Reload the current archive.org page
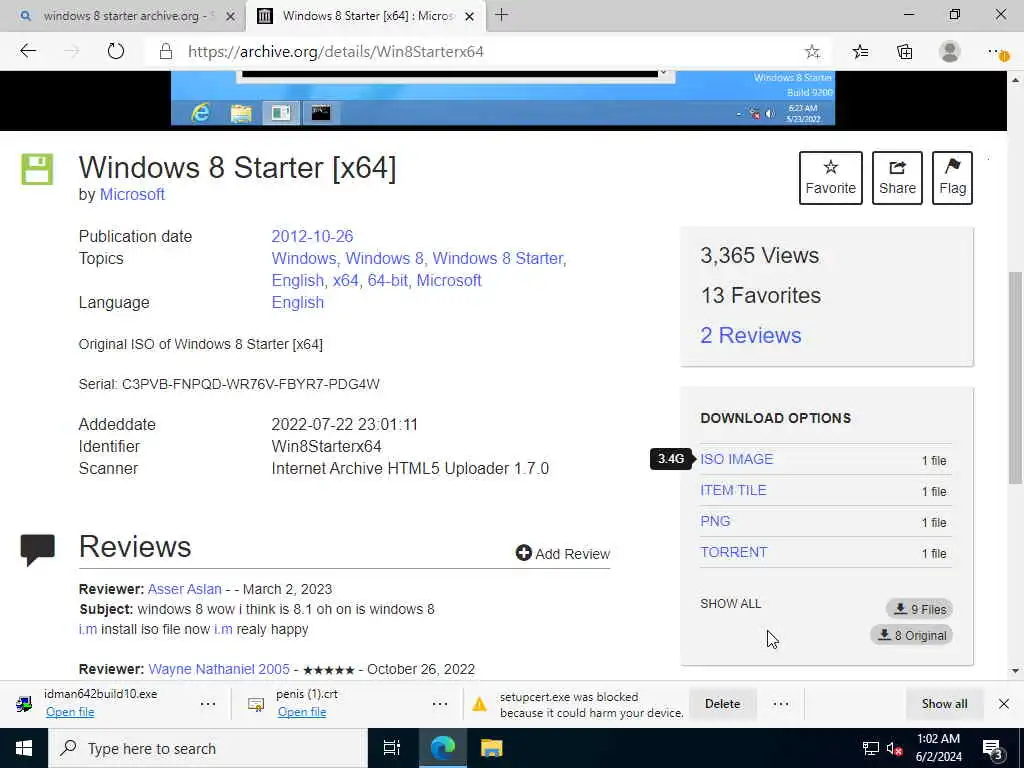Viewport: 1024px width, 768px height. 116,51
